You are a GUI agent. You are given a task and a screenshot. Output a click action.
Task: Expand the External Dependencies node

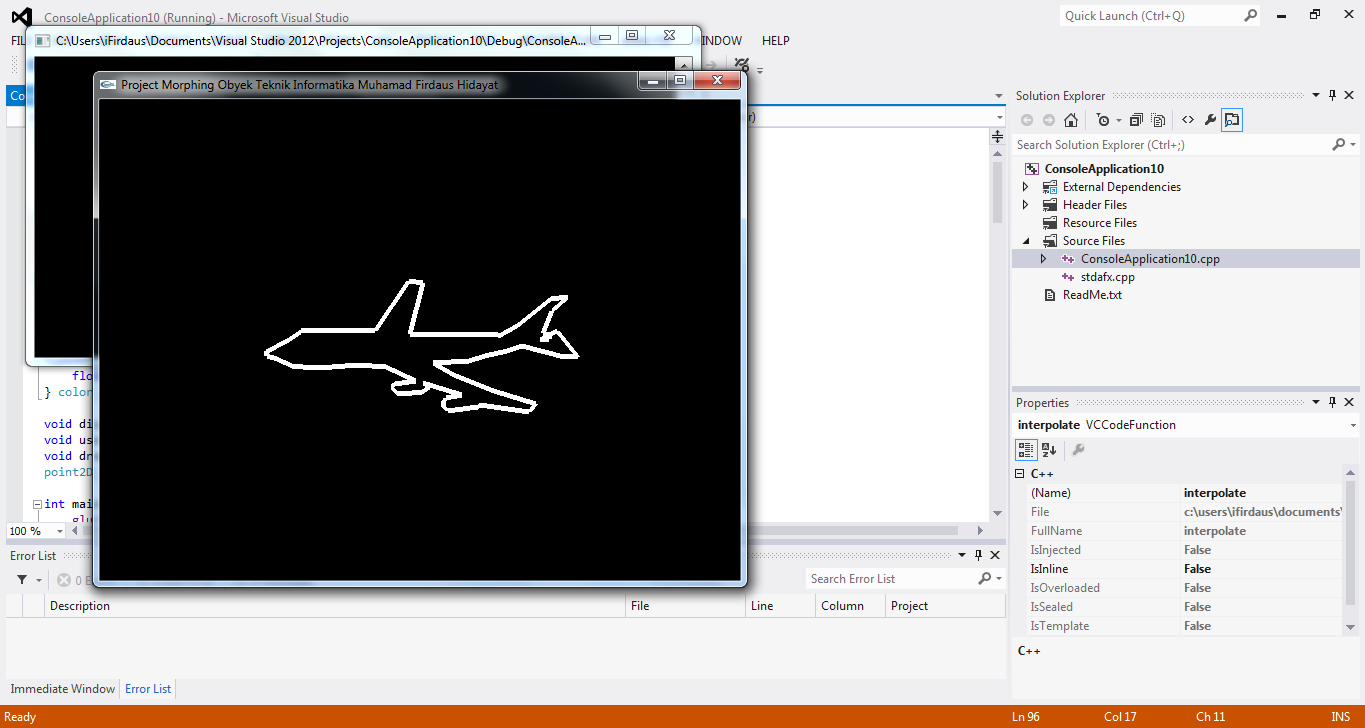pos(1025,187)
